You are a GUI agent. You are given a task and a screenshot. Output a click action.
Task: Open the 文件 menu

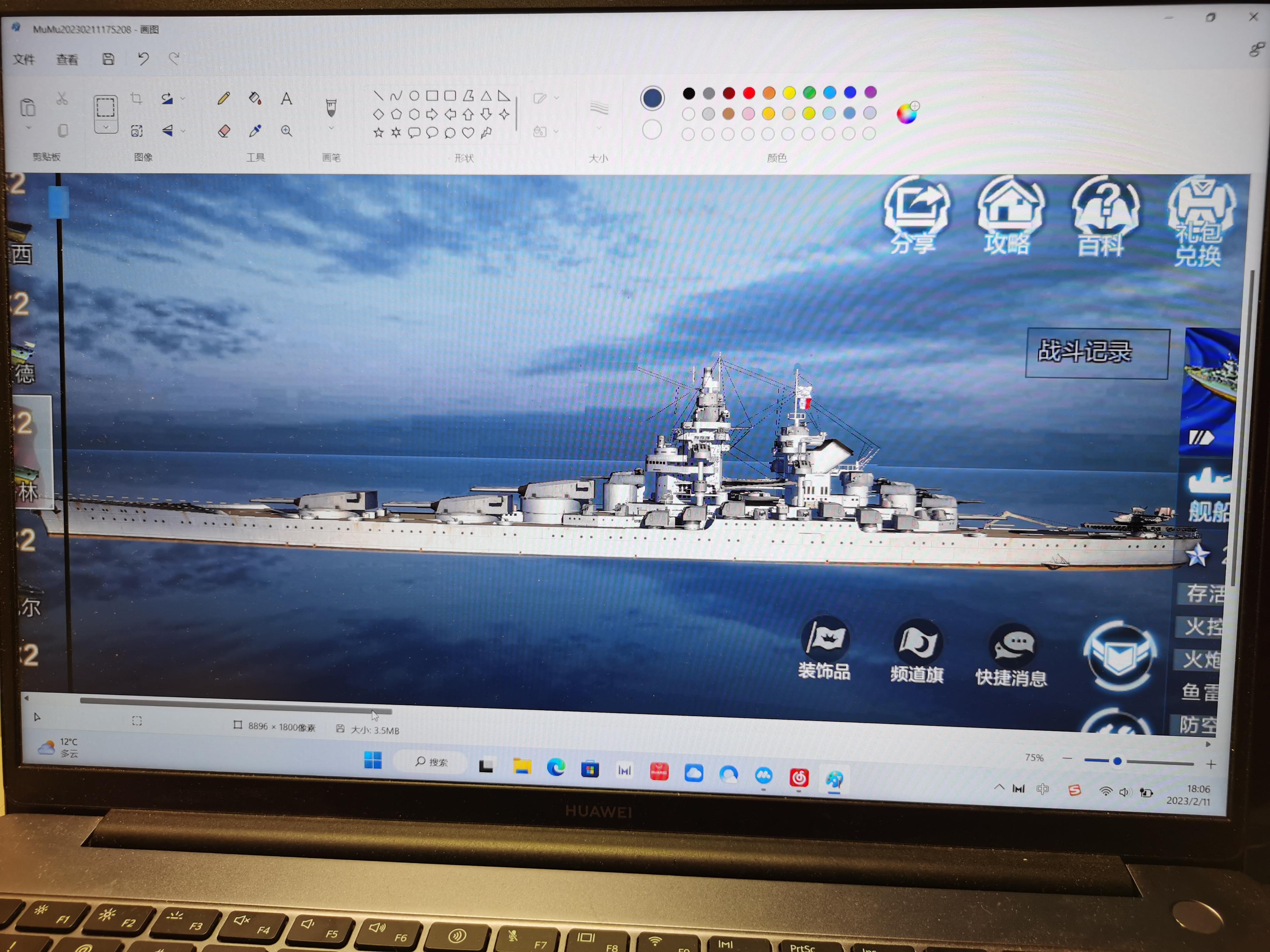pos(24,59)
